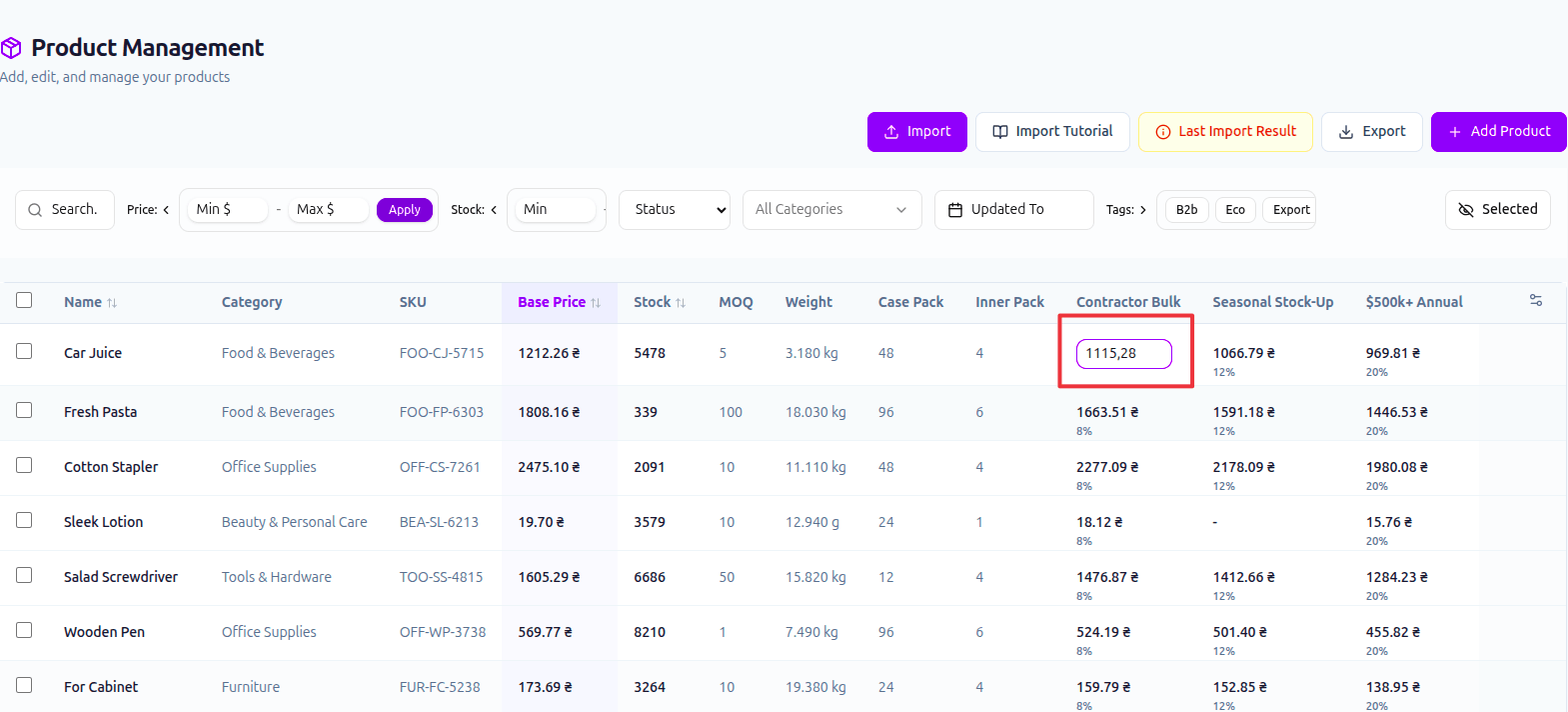
Task: Open the All Categories dropdown
Action: pyautogui.click(x=831, y=210)
